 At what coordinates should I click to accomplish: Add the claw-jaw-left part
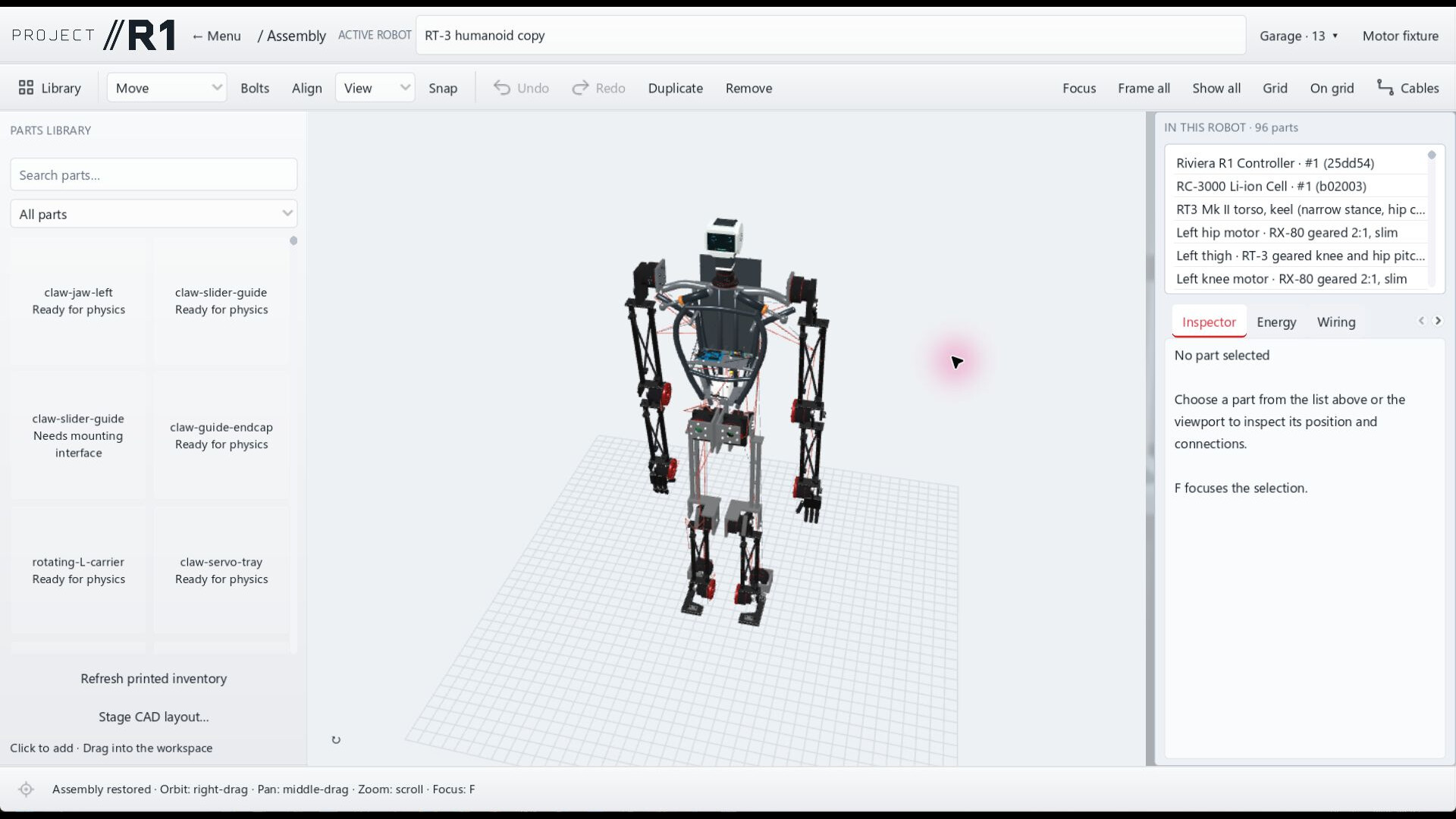79,301
